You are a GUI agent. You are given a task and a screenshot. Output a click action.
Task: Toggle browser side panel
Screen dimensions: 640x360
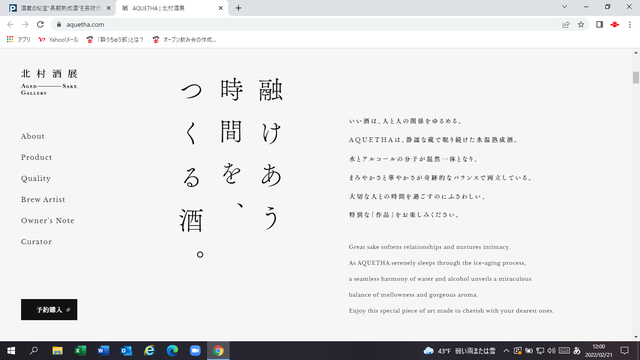click(x=599, y=24)
